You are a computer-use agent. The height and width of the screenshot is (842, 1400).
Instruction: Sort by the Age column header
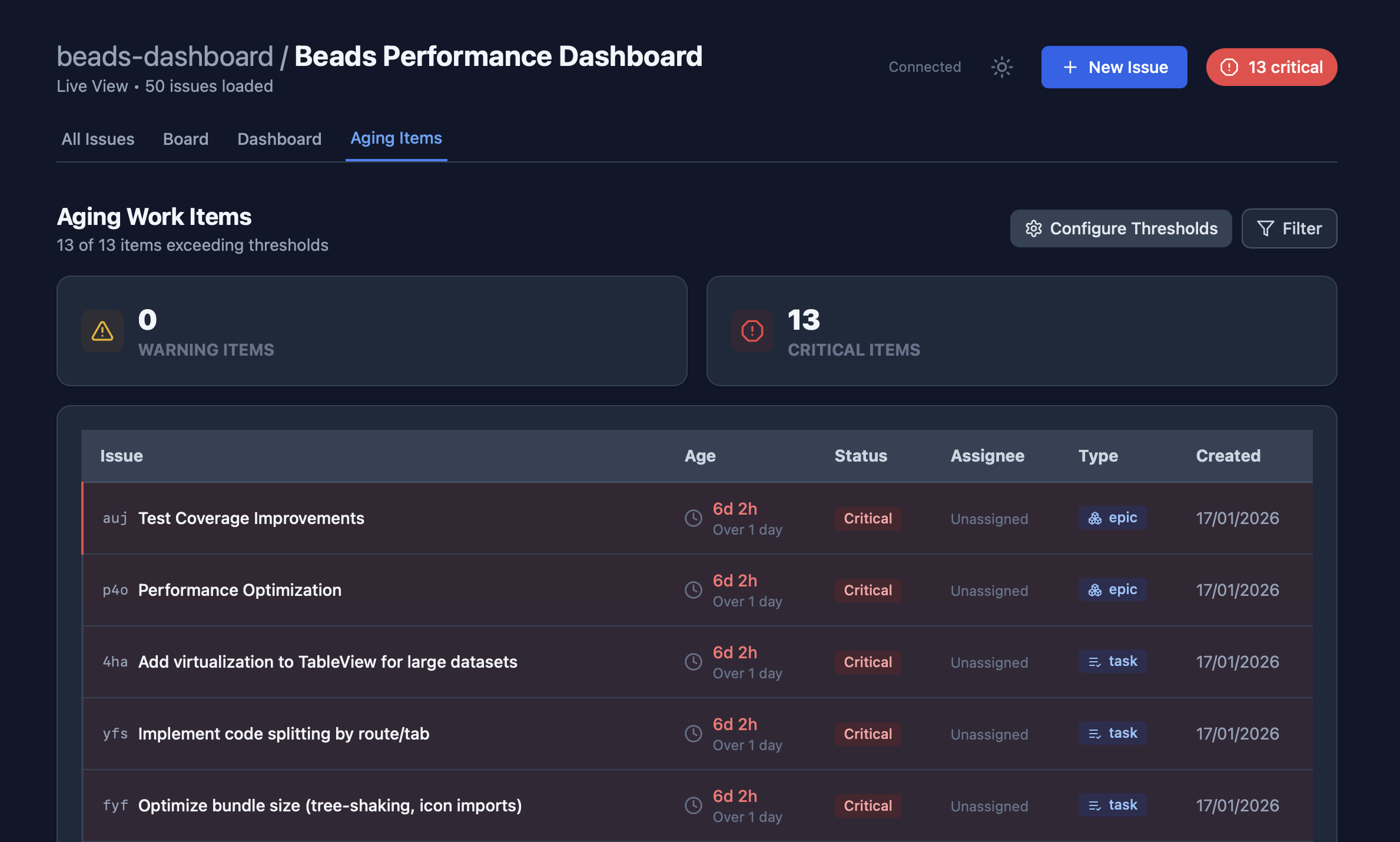click(699, 456)
